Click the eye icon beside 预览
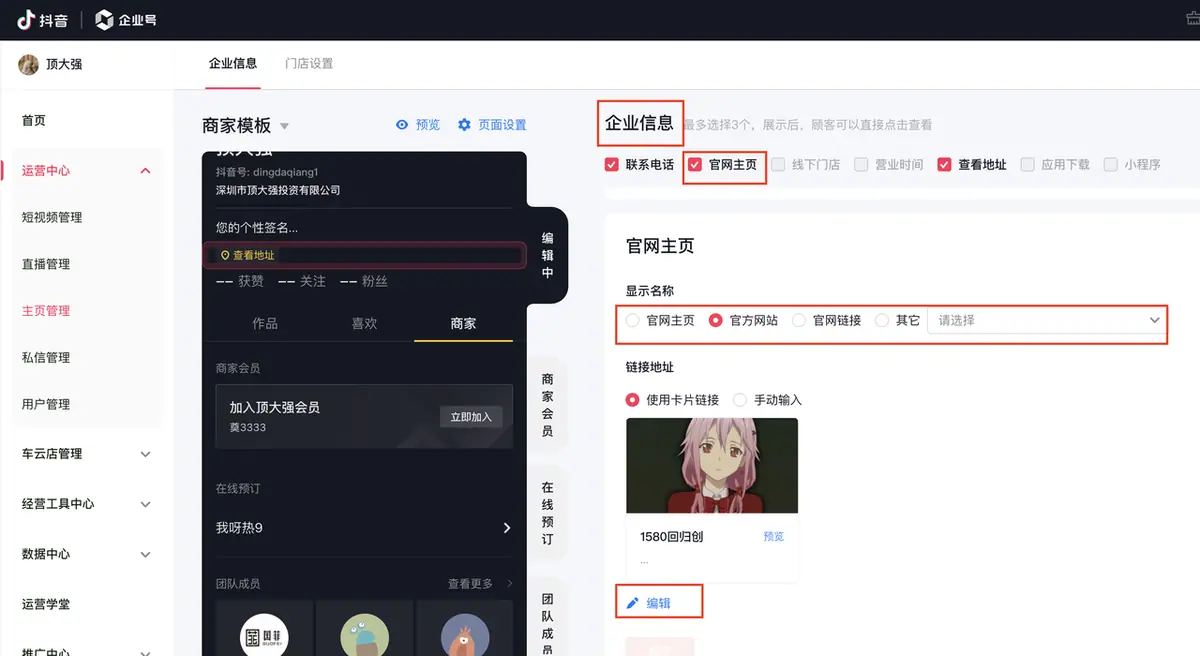The height and width of the screenshot is (656, 1200). tap(402, 125)
